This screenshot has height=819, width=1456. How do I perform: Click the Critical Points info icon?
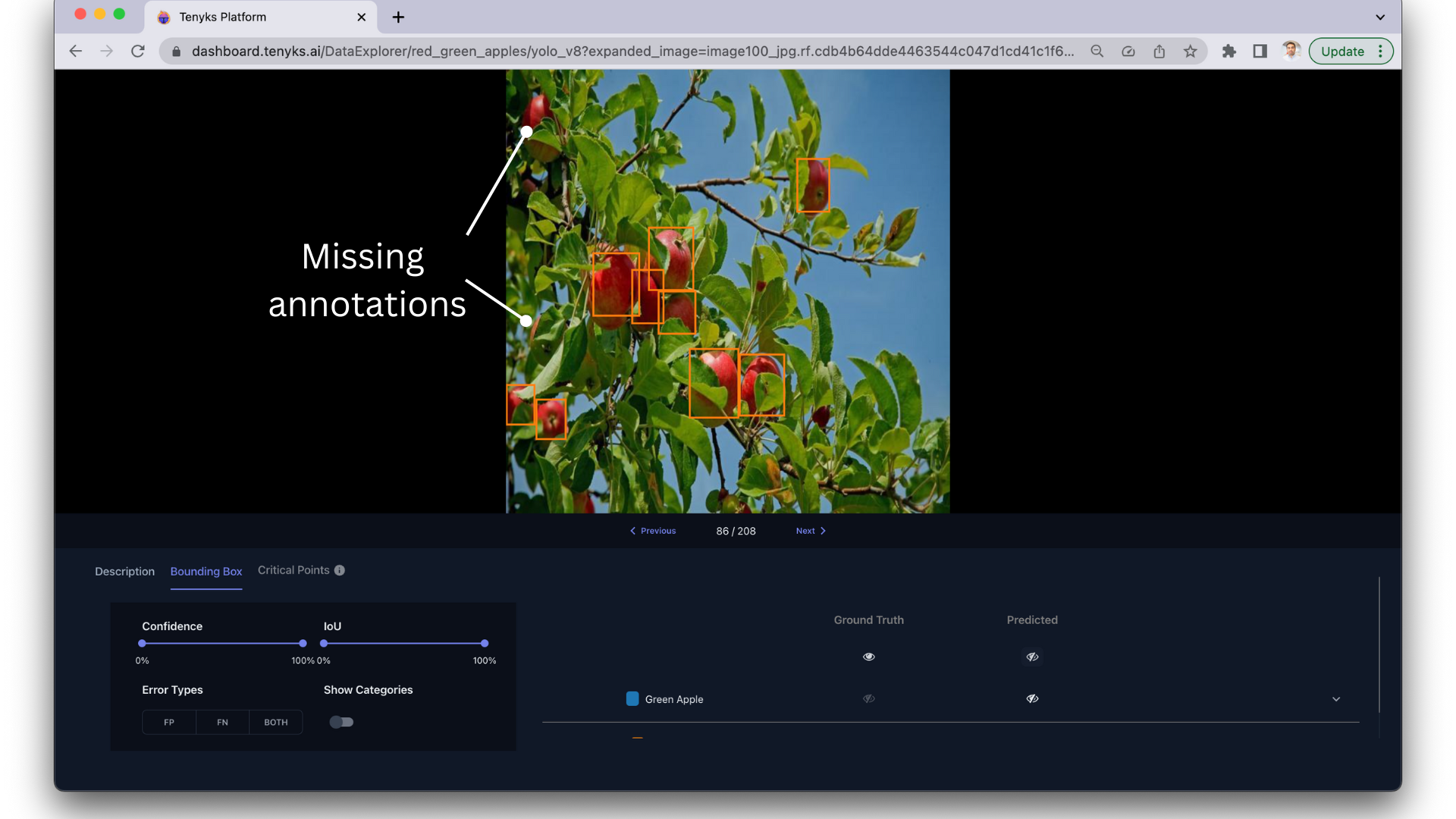340,570
